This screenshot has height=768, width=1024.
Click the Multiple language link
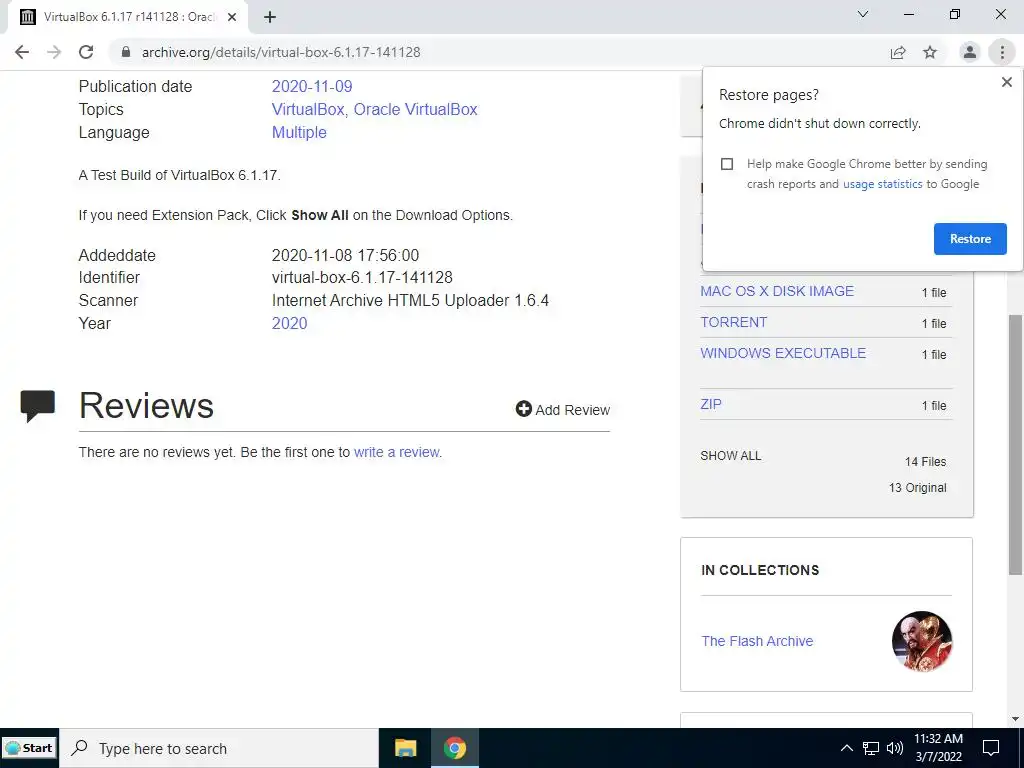tap(299, 133)
